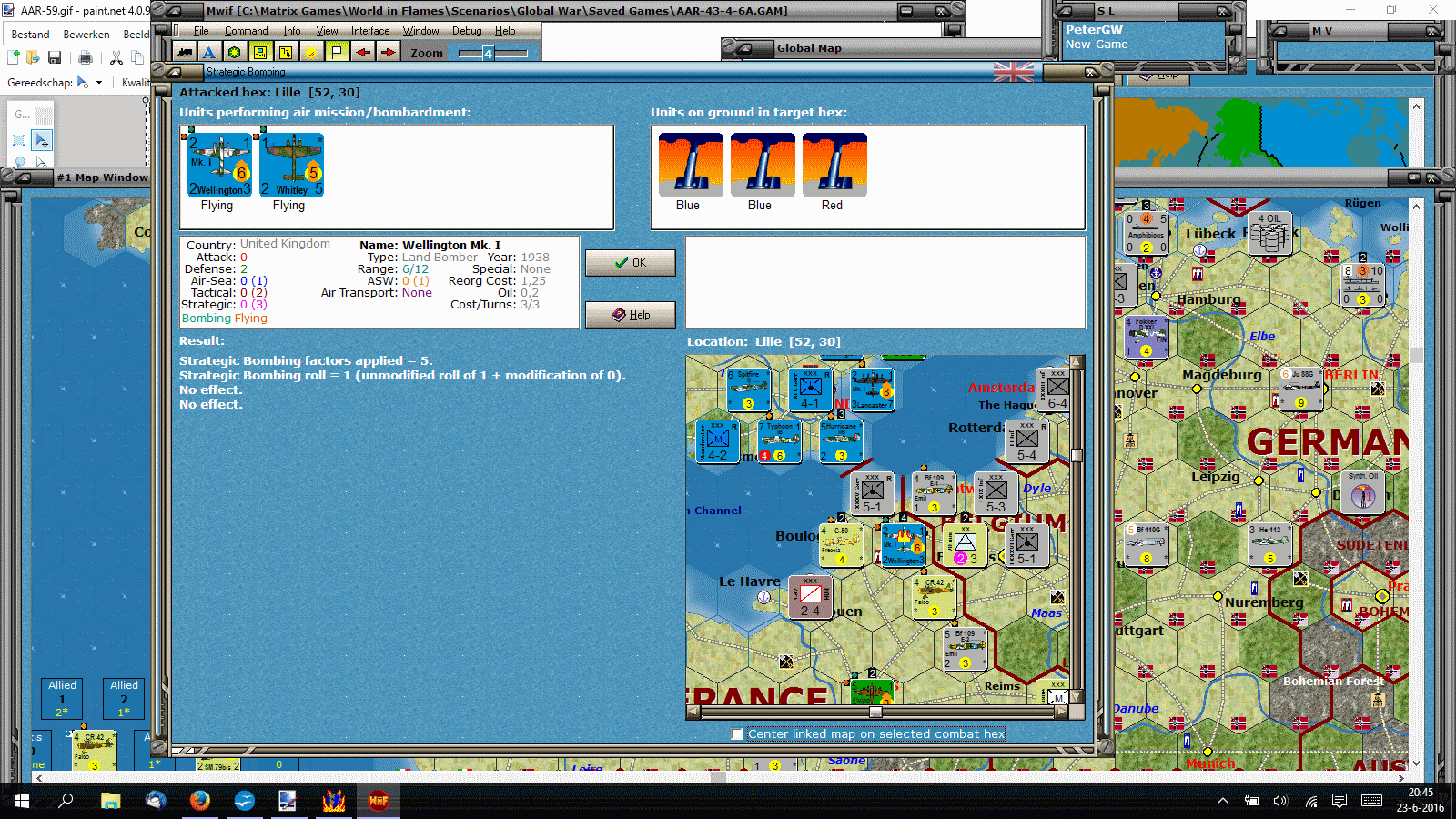This screenshot has height=819, width=1456.
Task: Open the Info menu
Action: 292,31
